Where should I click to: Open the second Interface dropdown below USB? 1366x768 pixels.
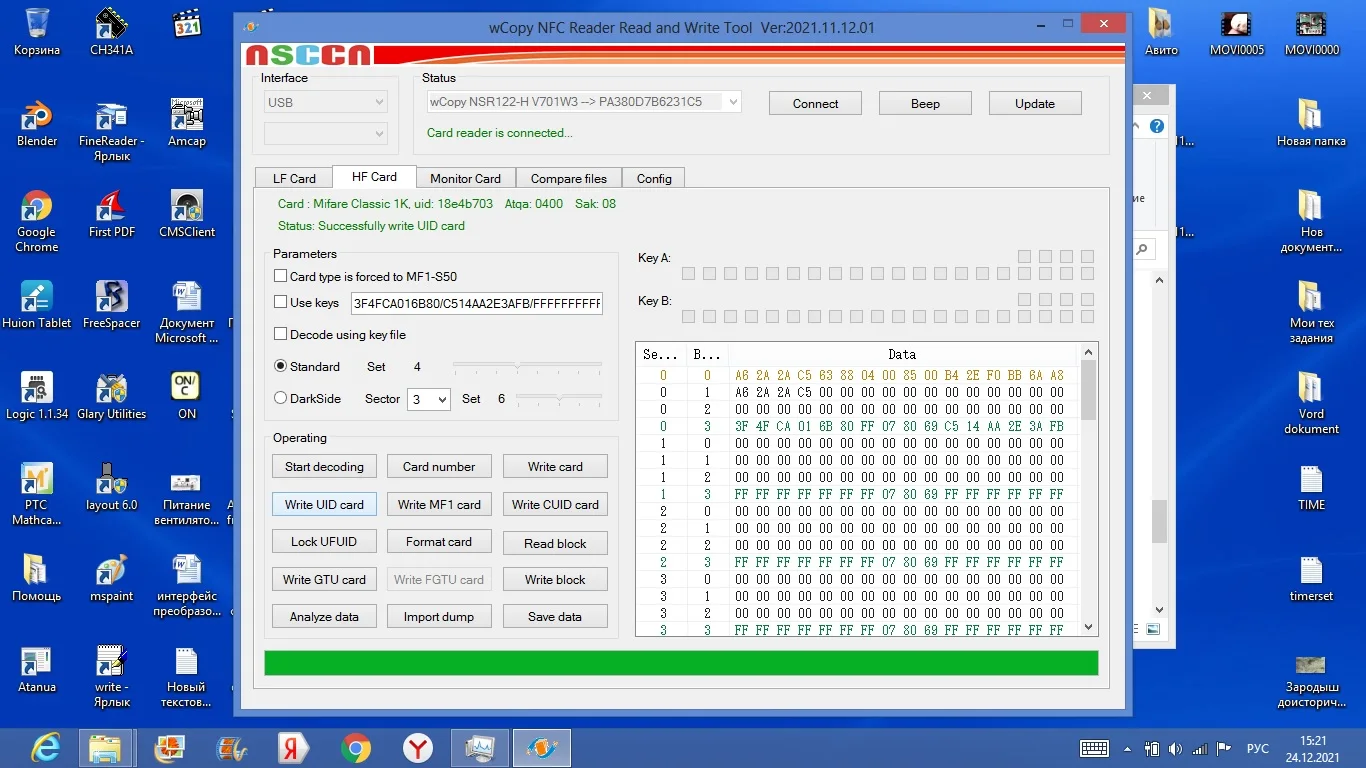click(325, 133)
